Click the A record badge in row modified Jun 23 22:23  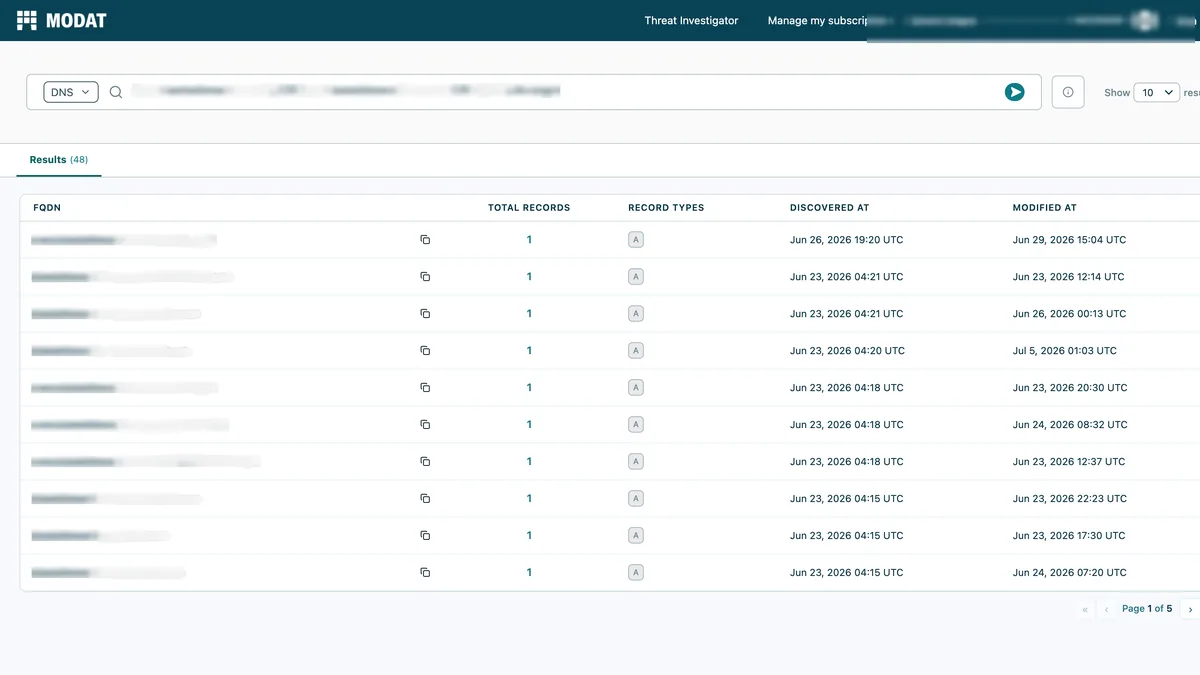(635, 499)
